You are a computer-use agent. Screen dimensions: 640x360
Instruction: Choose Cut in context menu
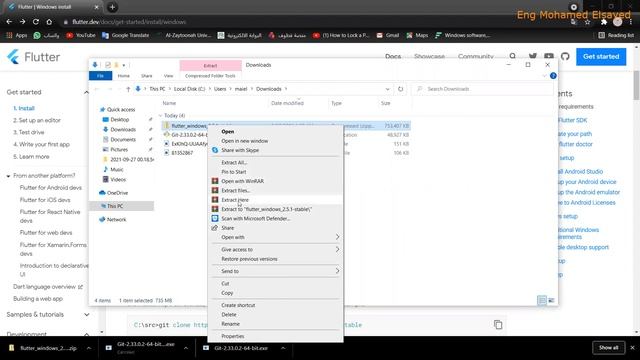[x=225, y=284]
